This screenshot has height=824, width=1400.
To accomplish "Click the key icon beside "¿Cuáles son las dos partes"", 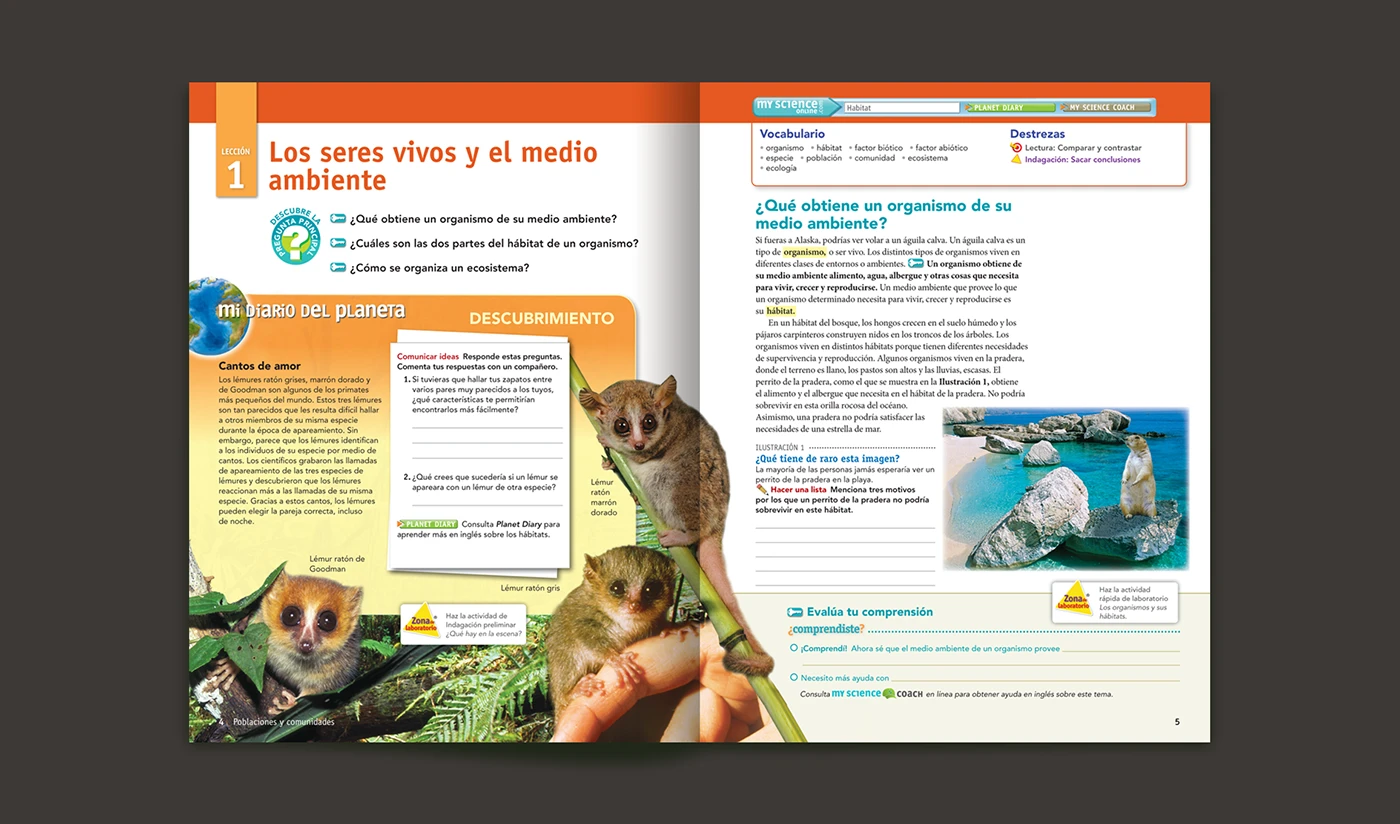I will 338,243.
